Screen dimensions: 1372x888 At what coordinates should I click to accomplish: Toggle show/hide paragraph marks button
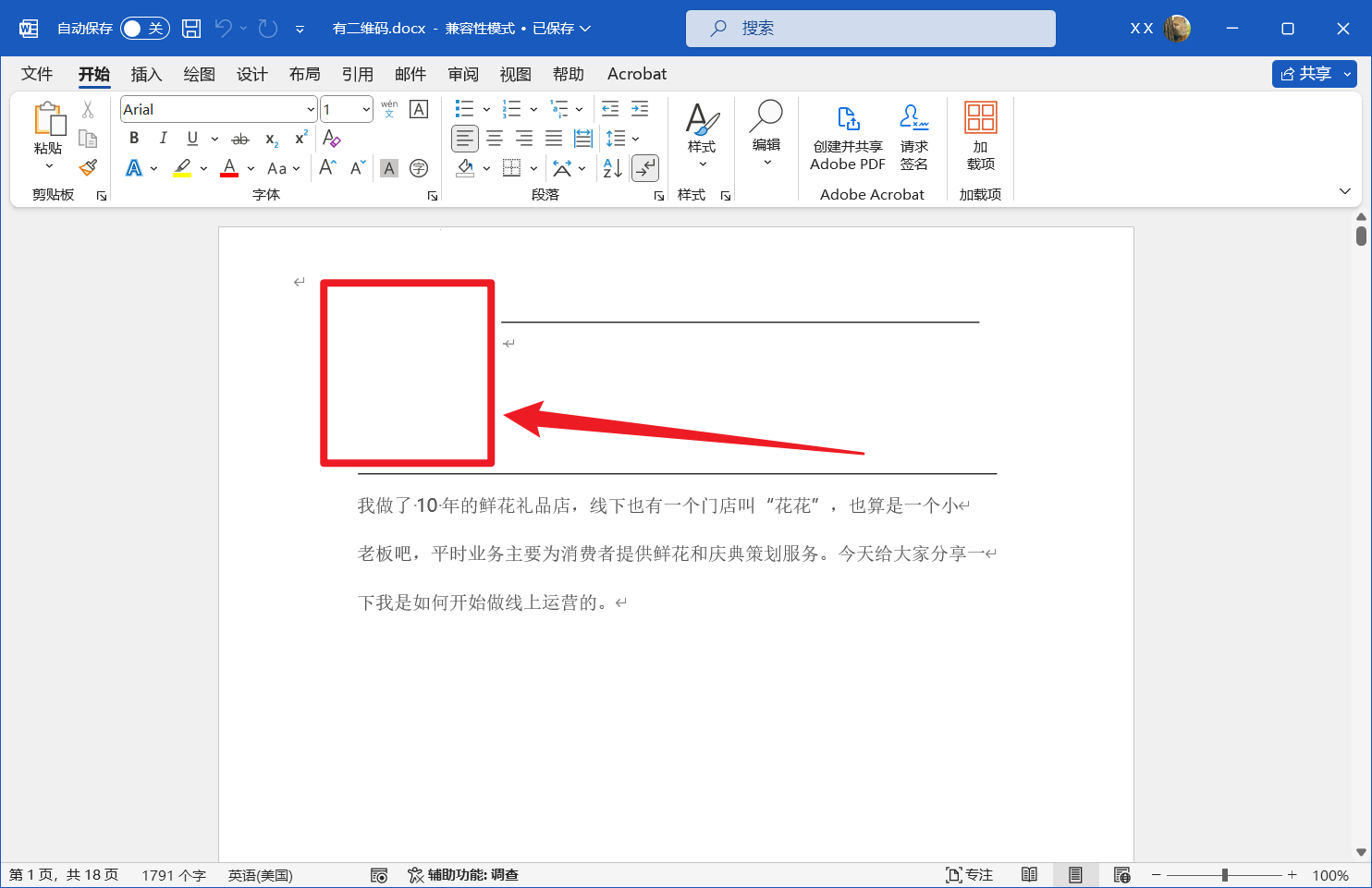(644, 168)
